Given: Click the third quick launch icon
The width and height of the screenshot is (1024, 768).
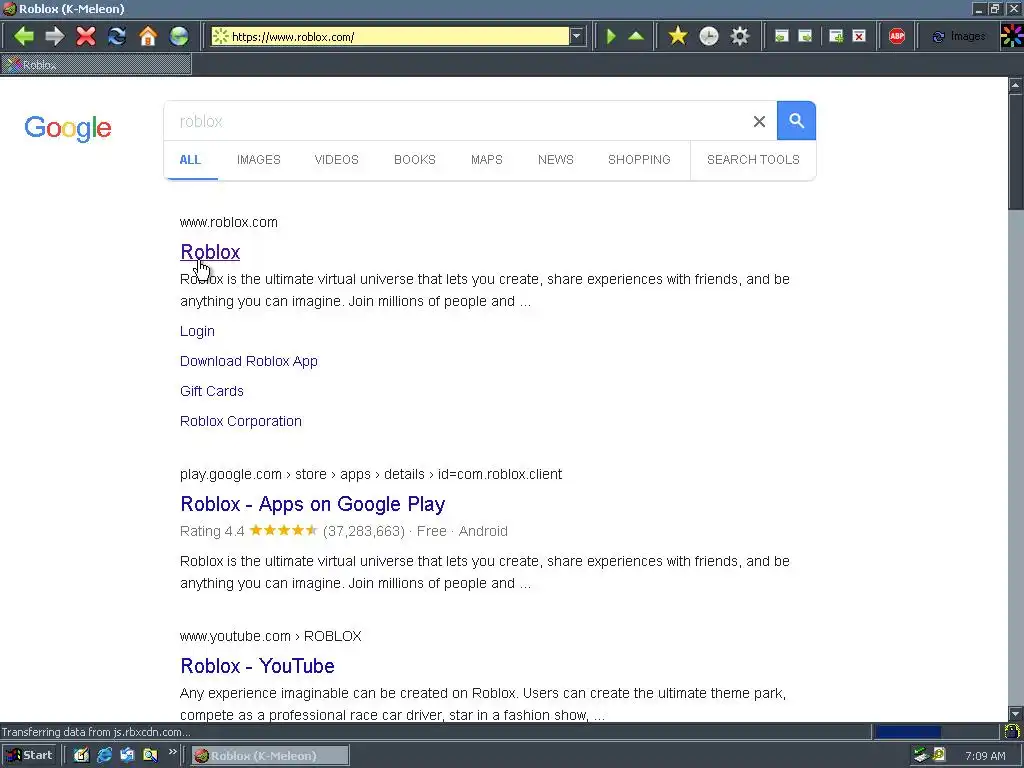Looking at the screenshot, I should click(127, 756).
